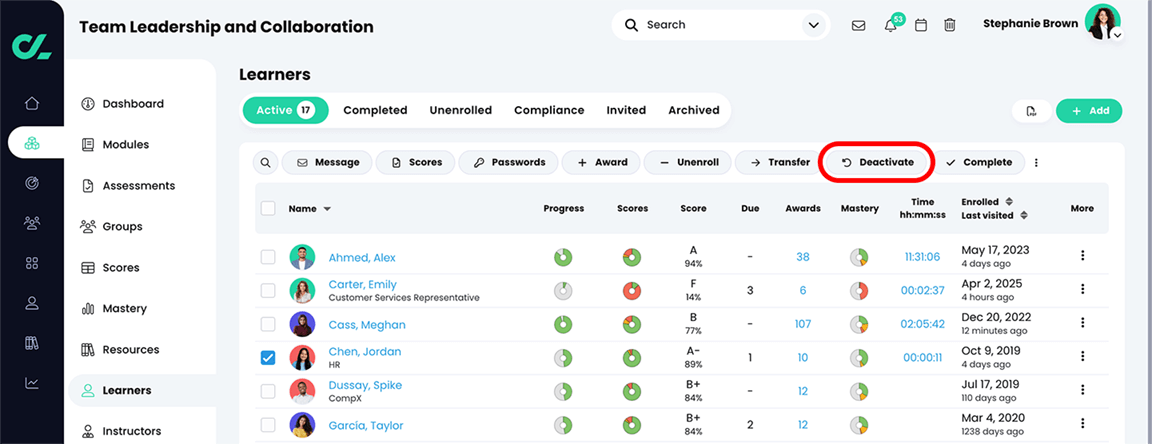Sort by Enrolled date arrows
The image size is (1152, 444).
1009,201
